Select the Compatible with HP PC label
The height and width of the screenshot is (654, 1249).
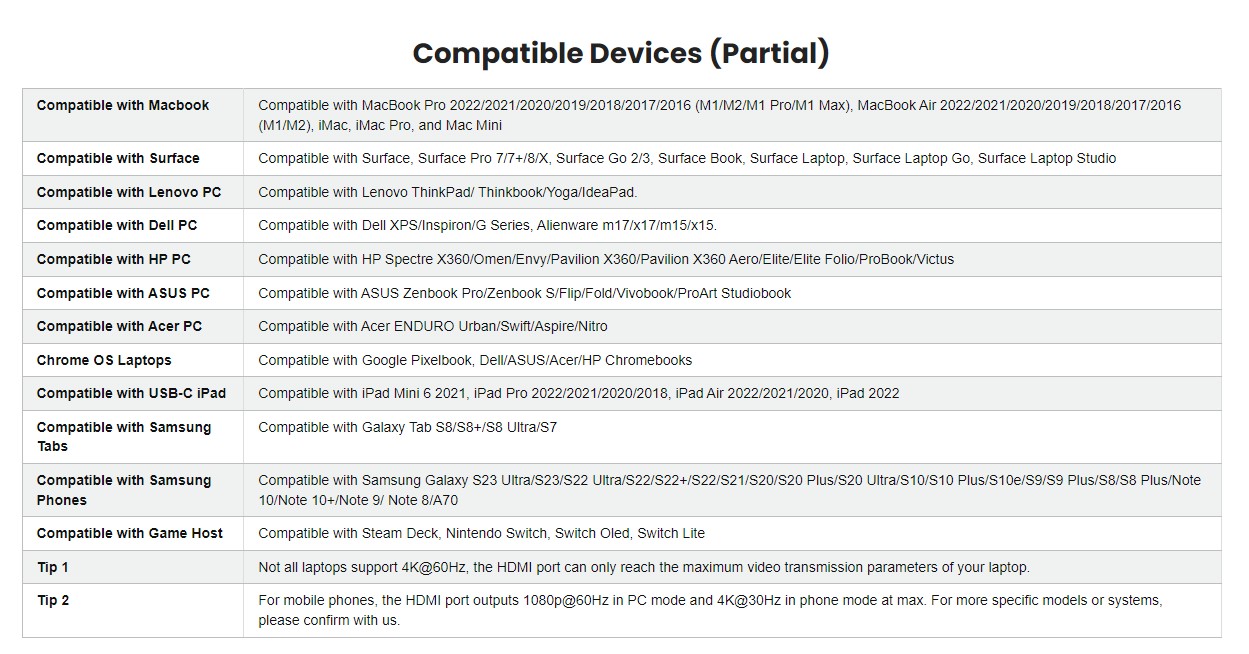pyautogui.click(x=114, y=259)
